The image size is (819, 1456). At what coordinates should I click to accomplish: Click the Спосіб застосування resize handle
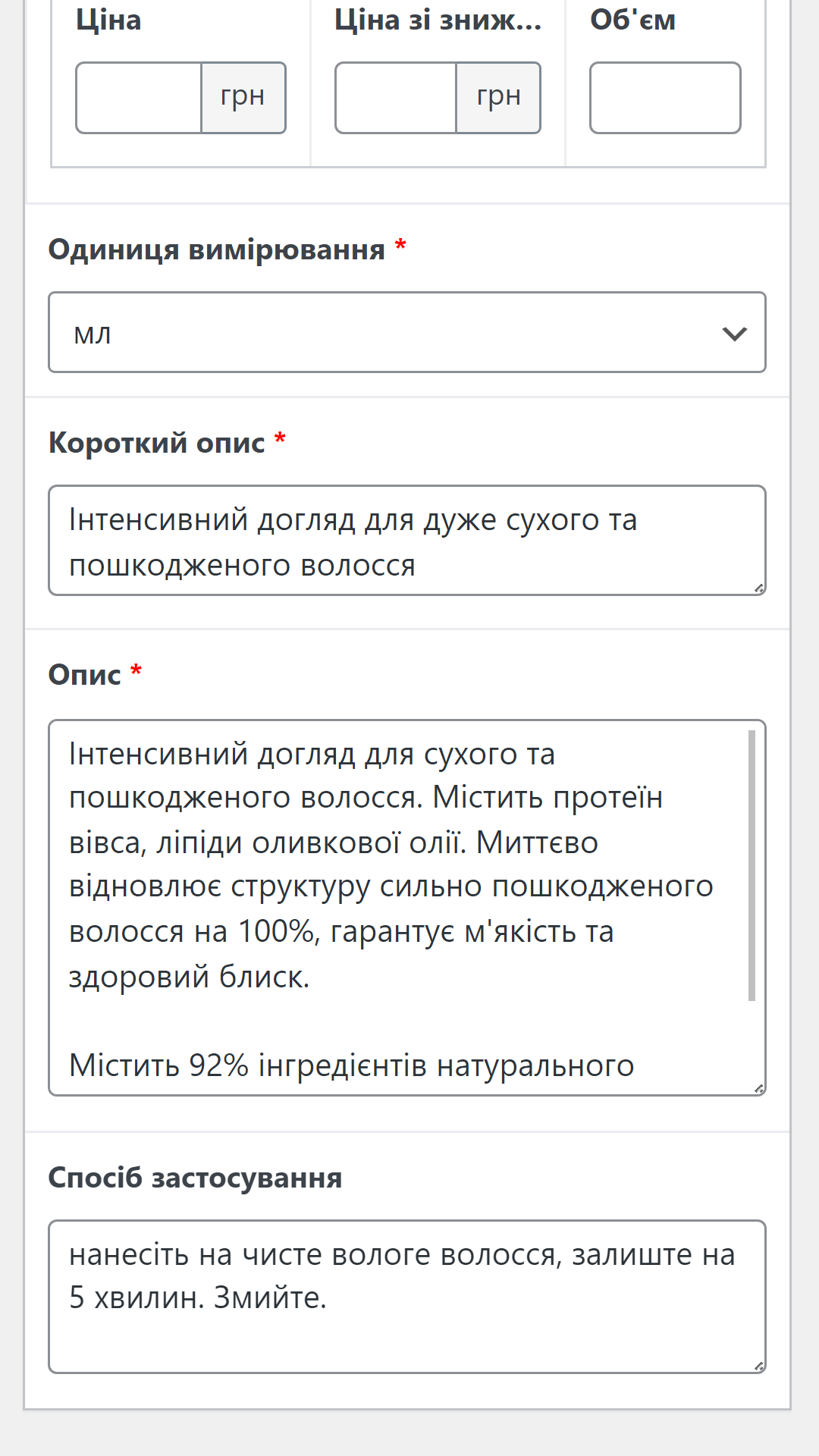pos(758,1367)
